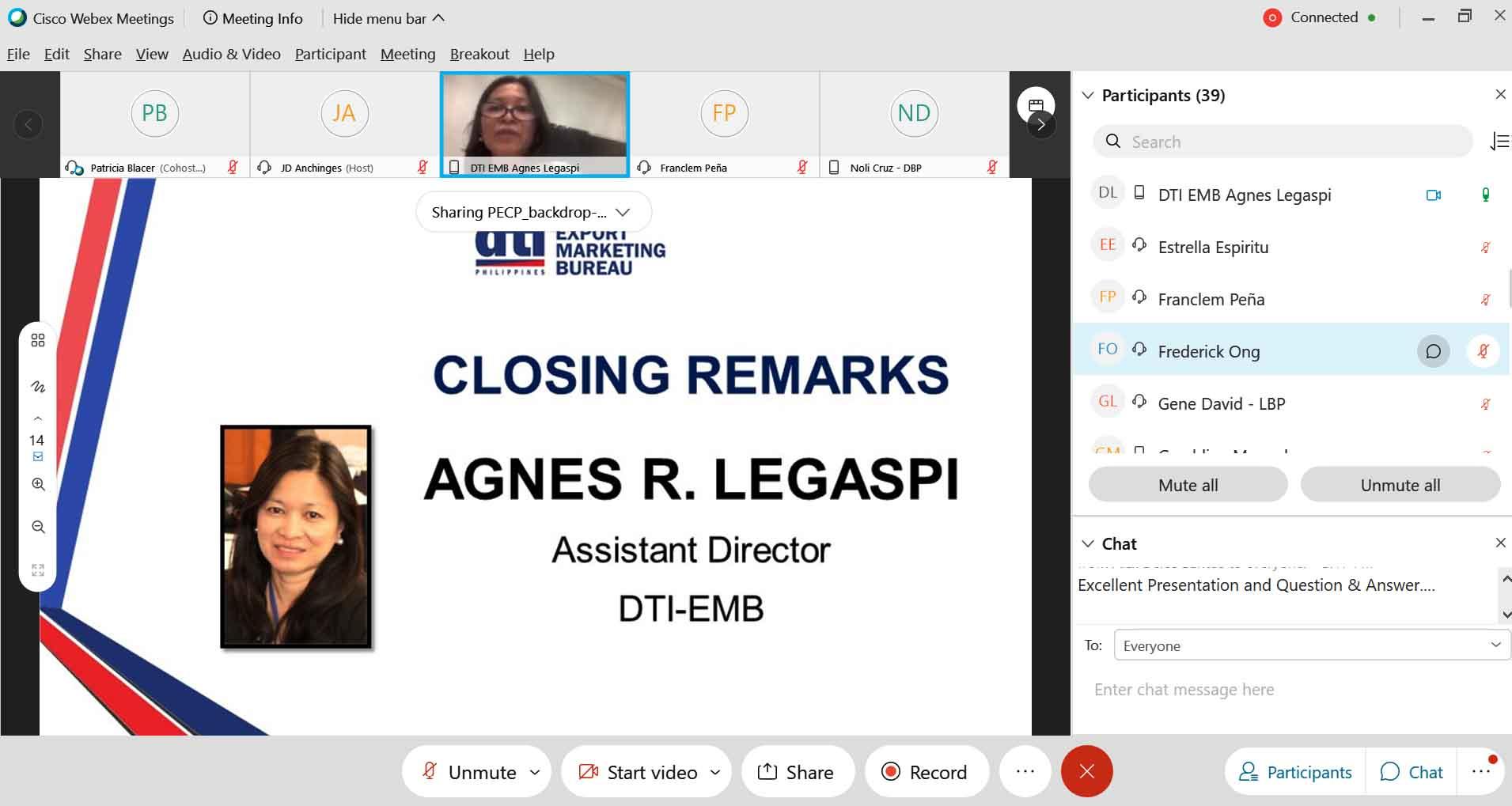
Task: Click the chat bubble beside Frederick Ong
Action: click(x=1433, y=351)
